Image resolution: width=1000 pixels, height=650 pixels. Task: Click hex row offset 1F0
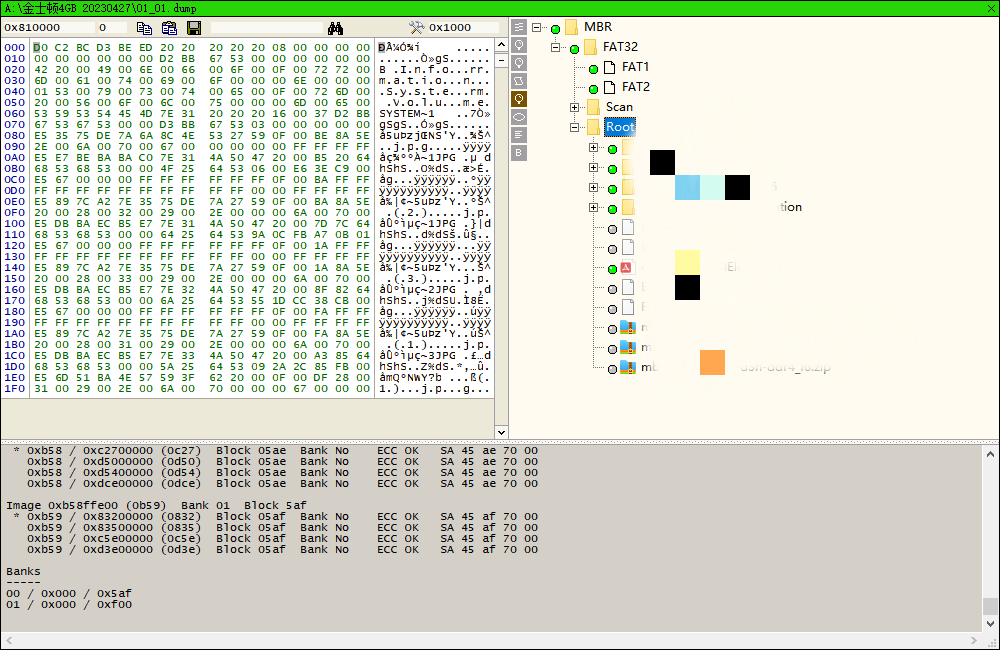tap(15, 388)
